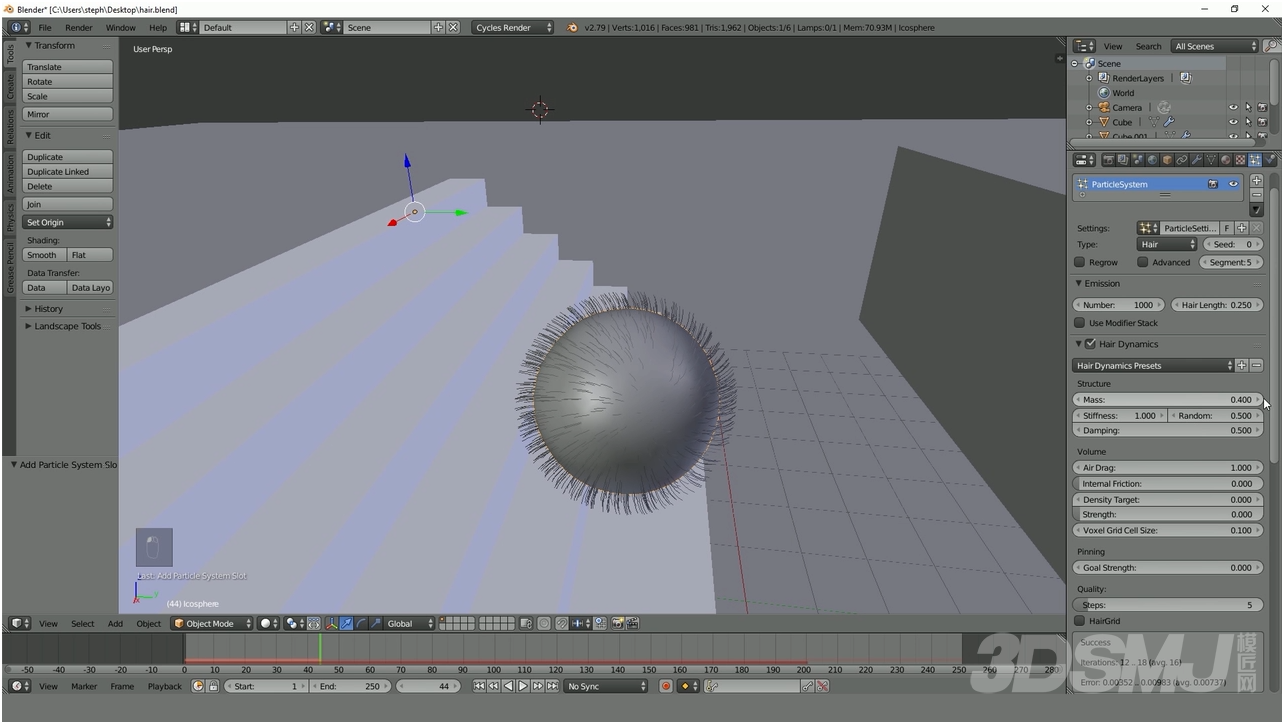This screenshot has height=724, width=1284.
Task: Open the World properties tab
Action: (1152, 160)
